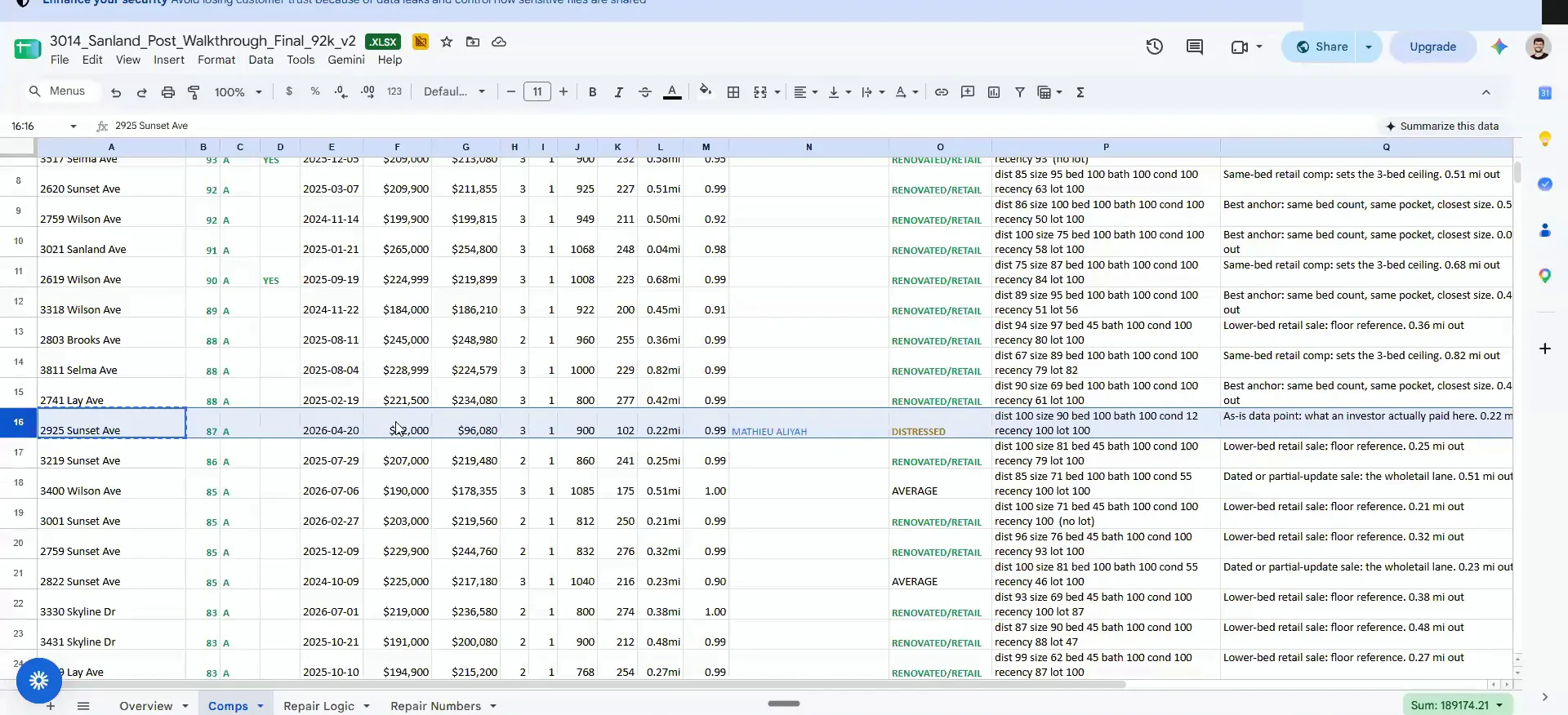Image resolution: width=1568 pixels, height=715 pixels.
Task: Click the Sum: 189174.21 indicator
Action: (1458, 705)
